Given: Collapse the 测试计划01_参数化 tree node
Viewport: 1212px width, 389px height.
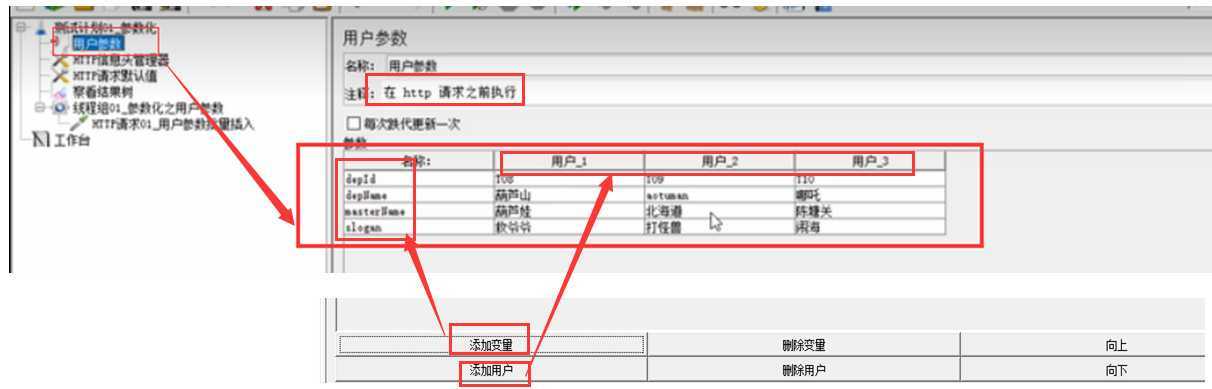Looking at the screenshot, I should tap(21, 28).
